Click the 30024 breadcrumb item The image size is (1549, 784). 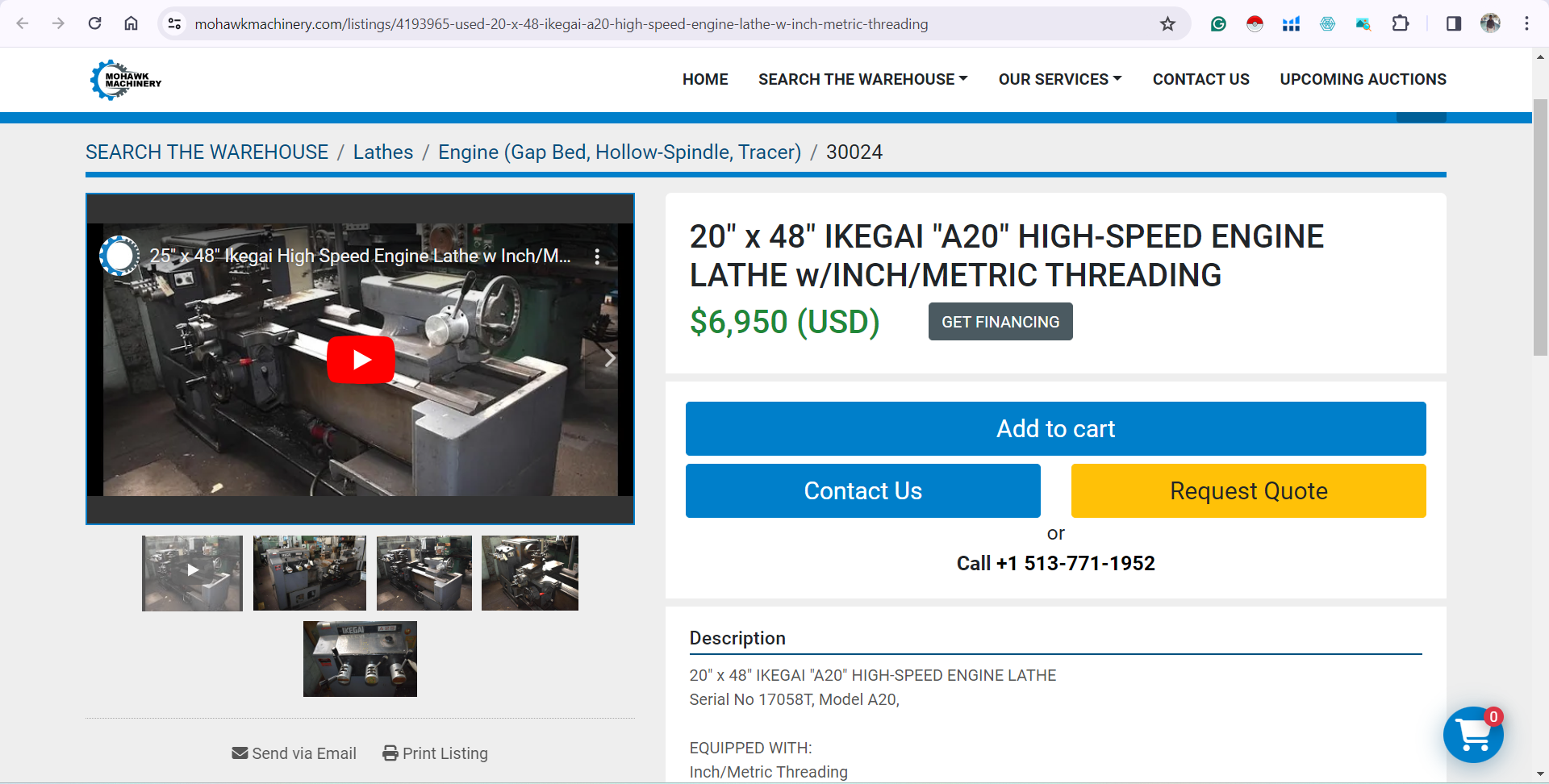(x=854, y=152)
